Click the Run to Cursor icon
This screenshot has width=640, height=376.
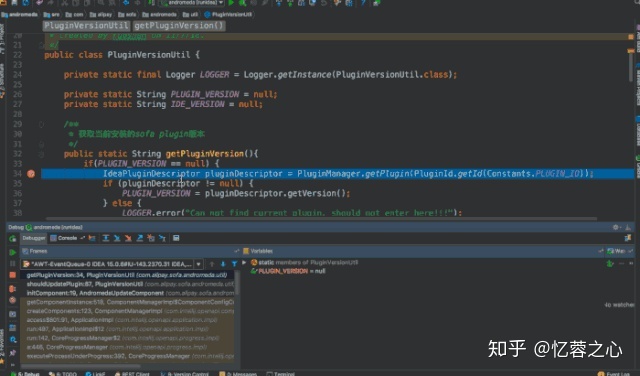point(162,238)
